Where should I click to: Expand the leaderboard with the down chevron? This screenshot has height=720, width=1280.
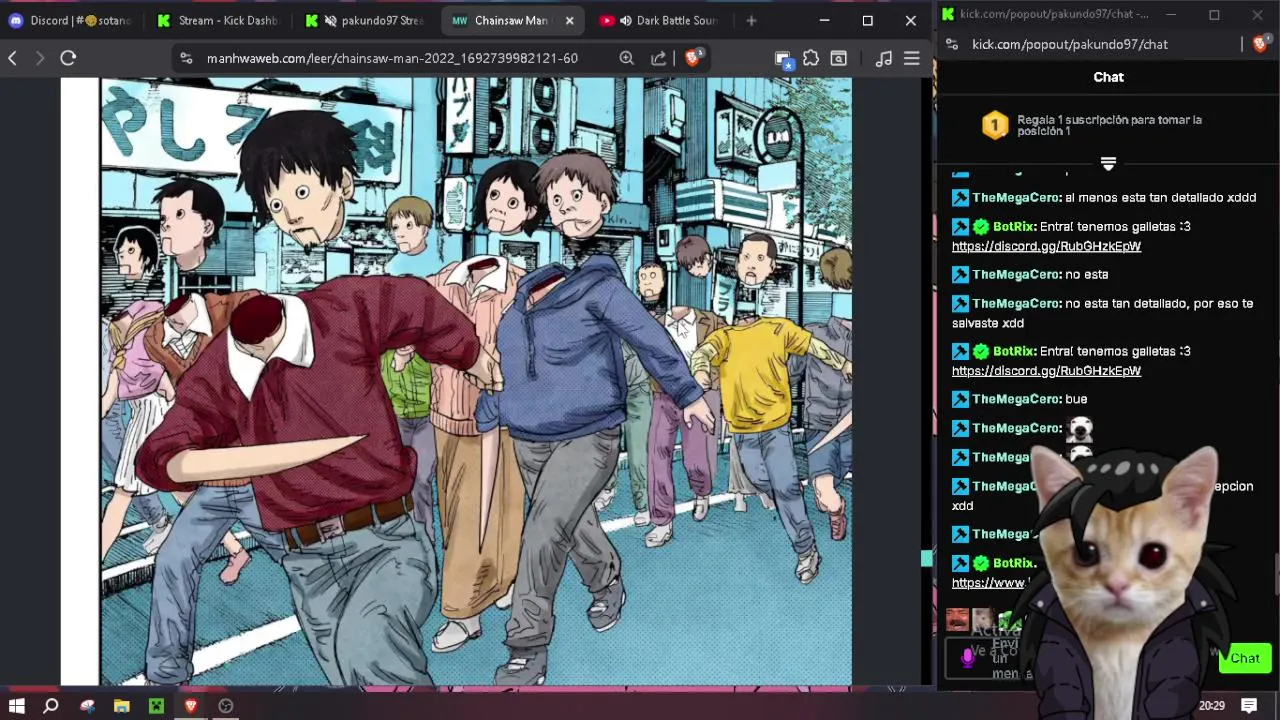click(x=1108, y=163)
